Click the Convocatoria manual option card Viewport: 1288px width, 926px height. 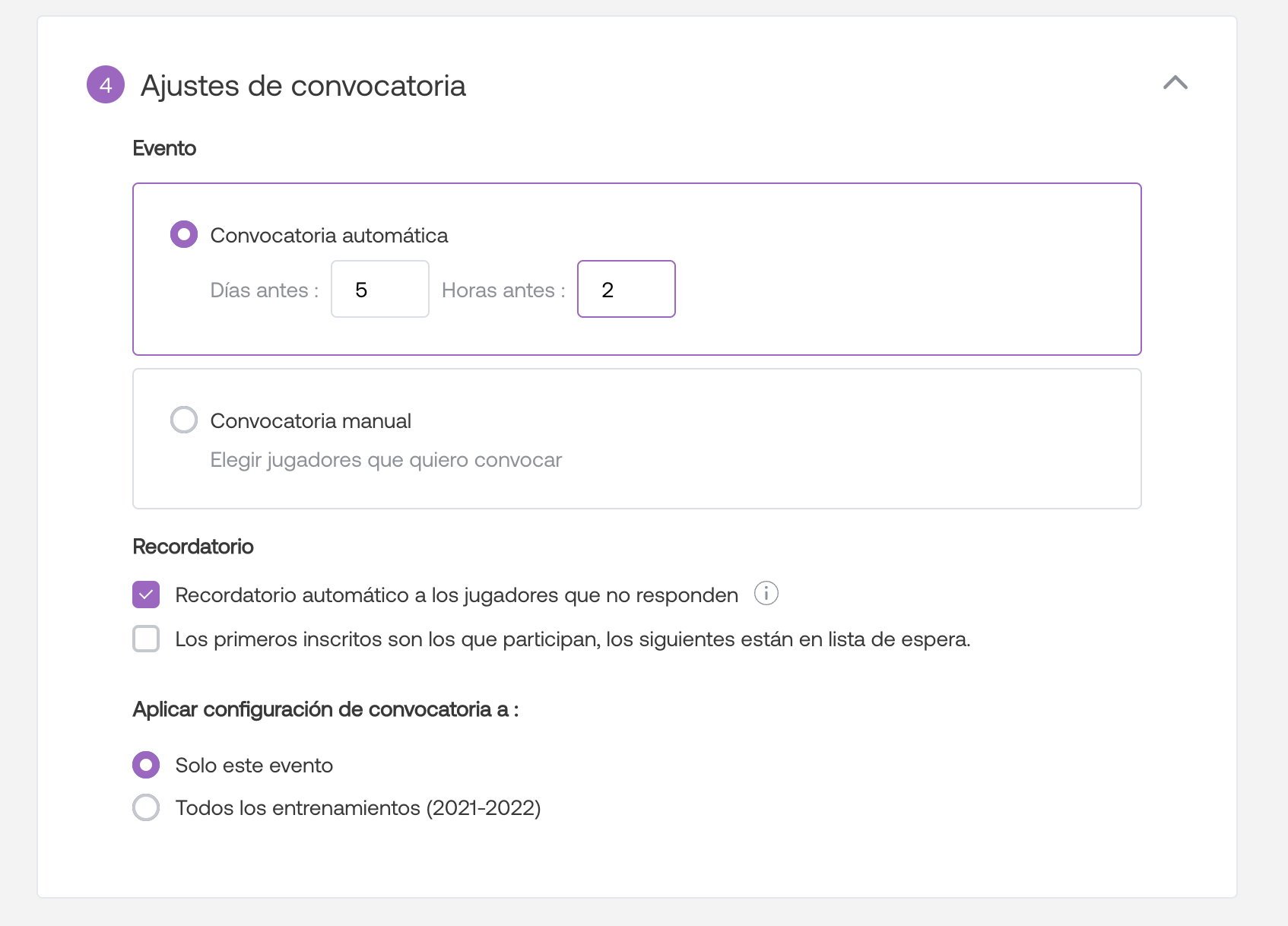pos(637,439)
